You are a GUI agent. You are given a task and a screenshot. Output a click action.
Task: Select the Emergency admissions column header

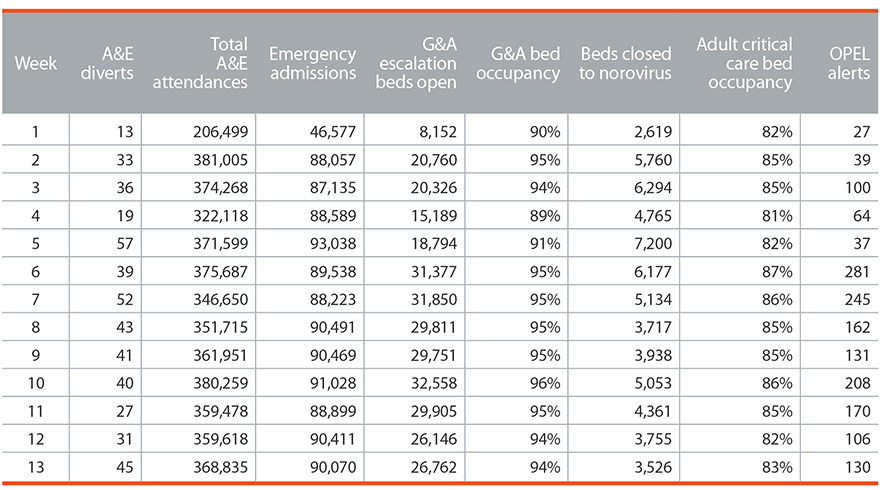312,63
